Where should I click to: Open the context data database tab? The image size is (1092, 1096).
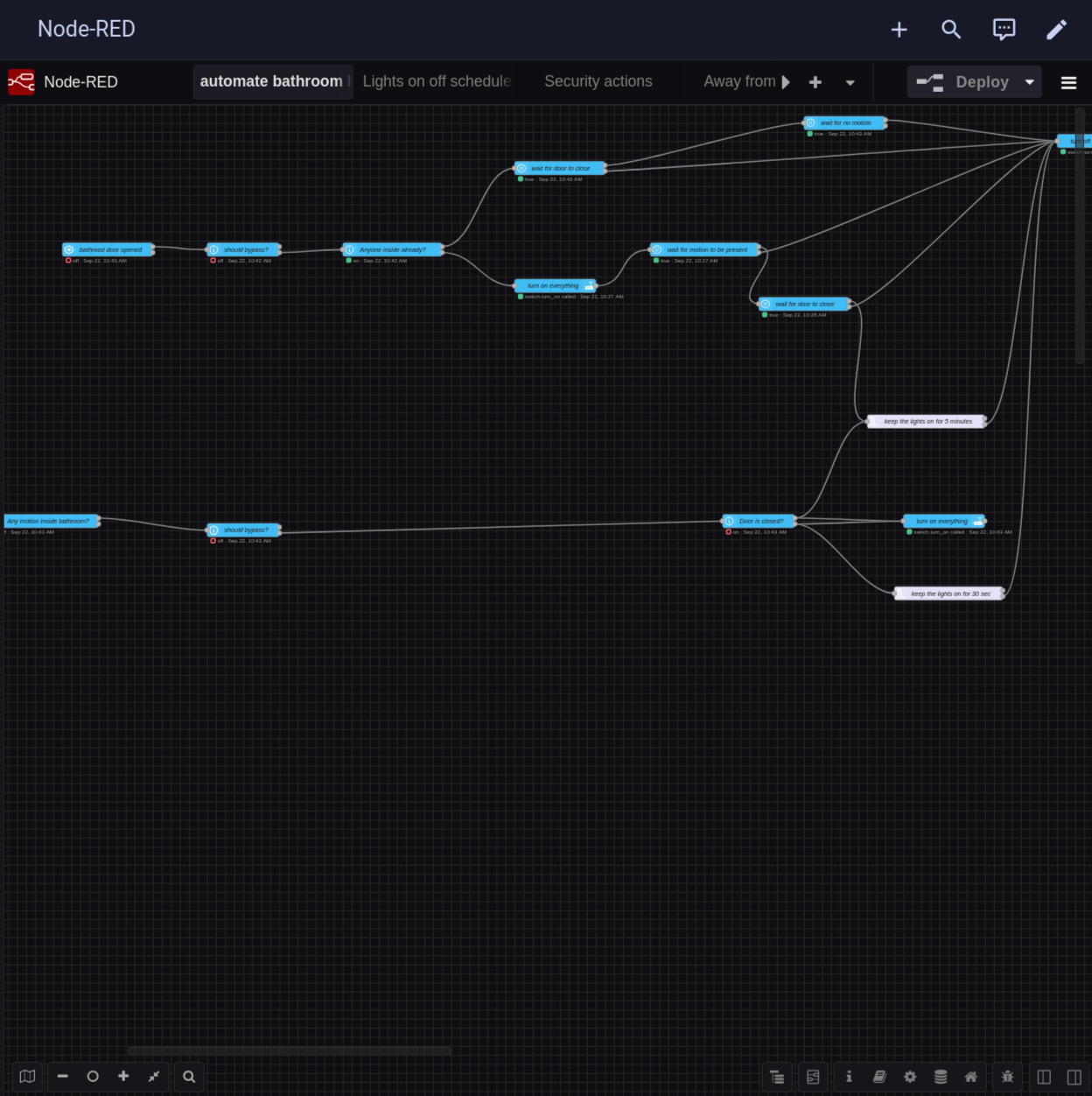tap(941, 1077)
